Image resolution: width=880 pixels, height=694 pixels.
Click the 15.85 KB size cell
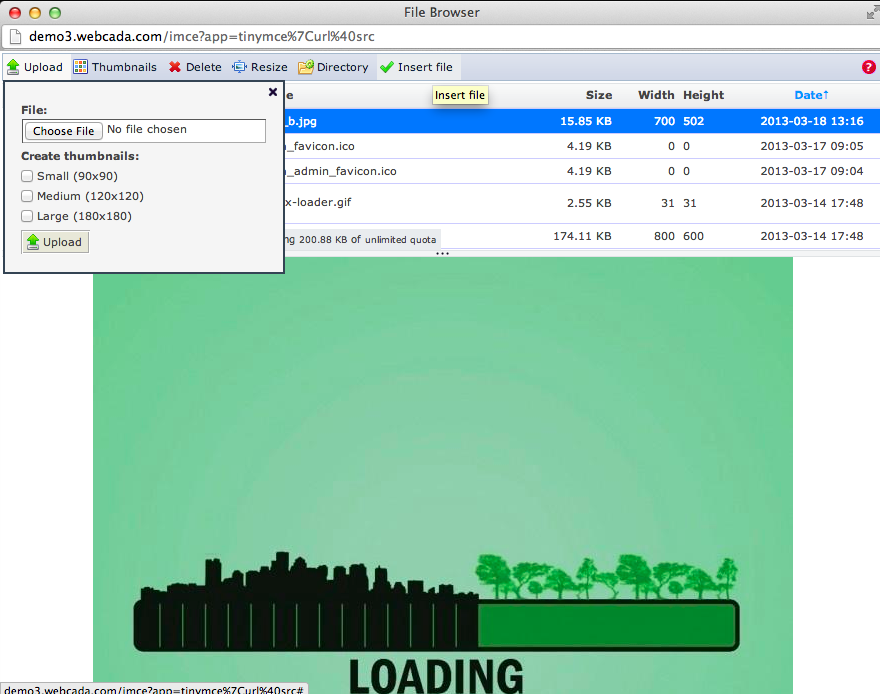point(585,121)
